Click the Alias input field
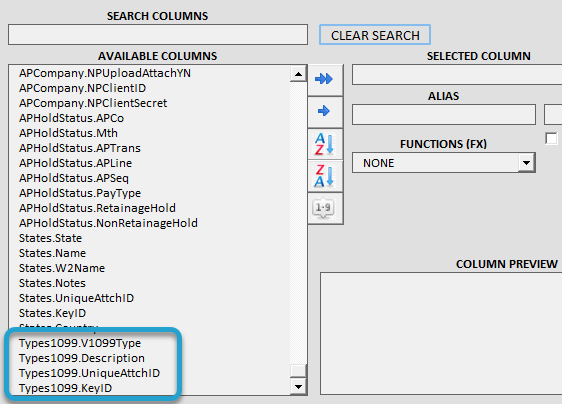The image size is (562, 404). tap(444, 115)
